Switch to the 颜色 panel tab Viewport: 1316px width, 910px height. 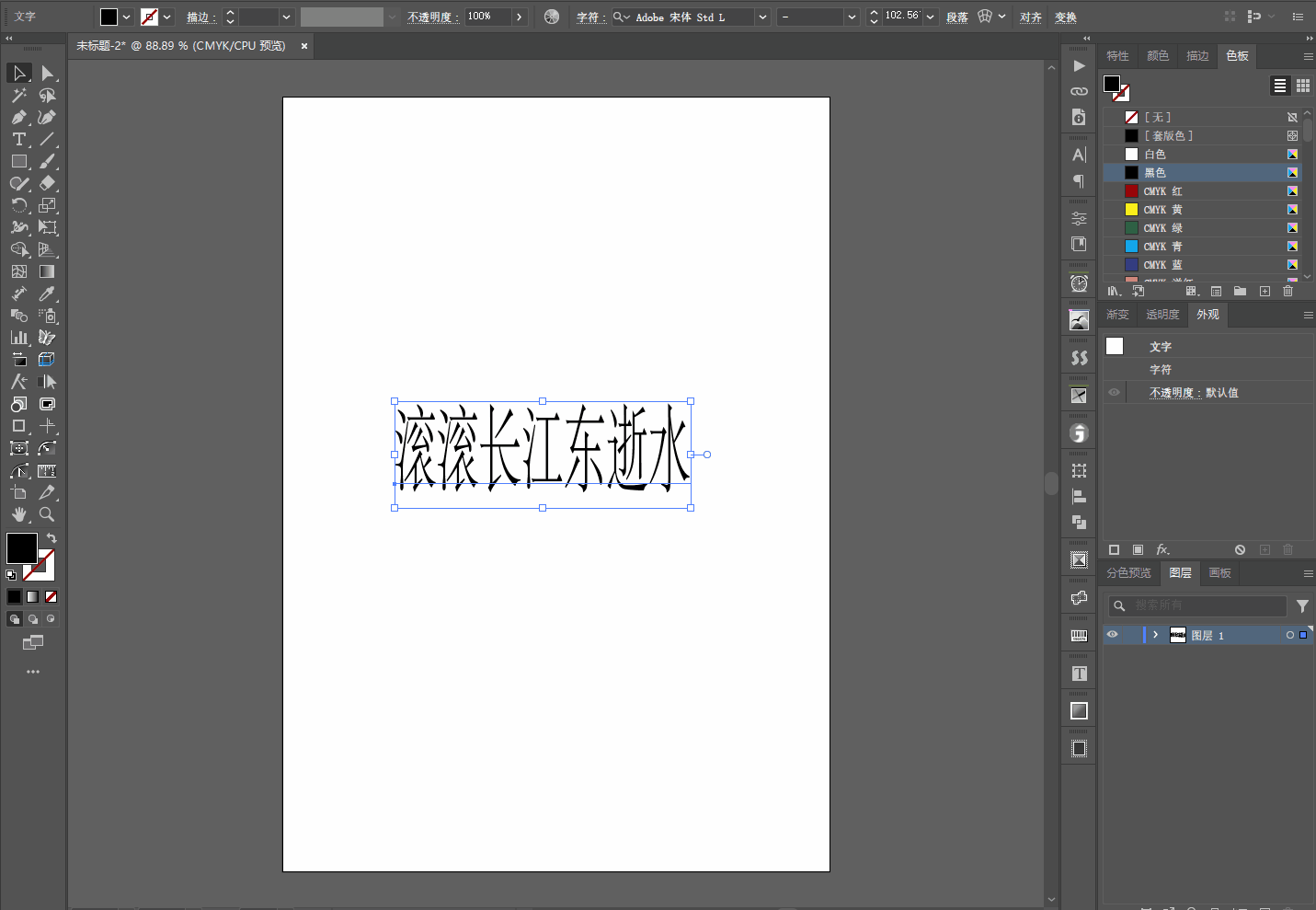1157,55
